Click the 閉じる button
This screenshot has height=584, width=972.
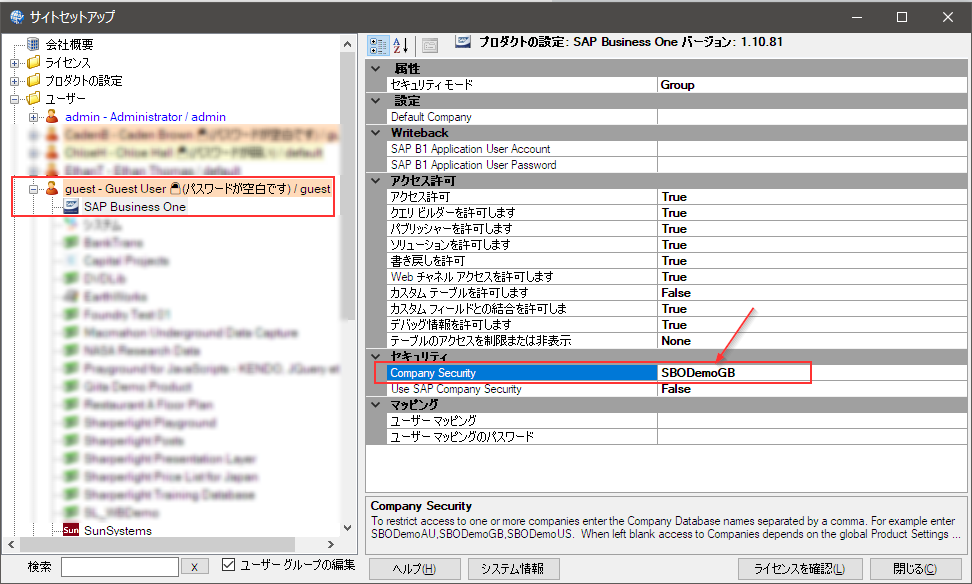click(x=915, y=569)
